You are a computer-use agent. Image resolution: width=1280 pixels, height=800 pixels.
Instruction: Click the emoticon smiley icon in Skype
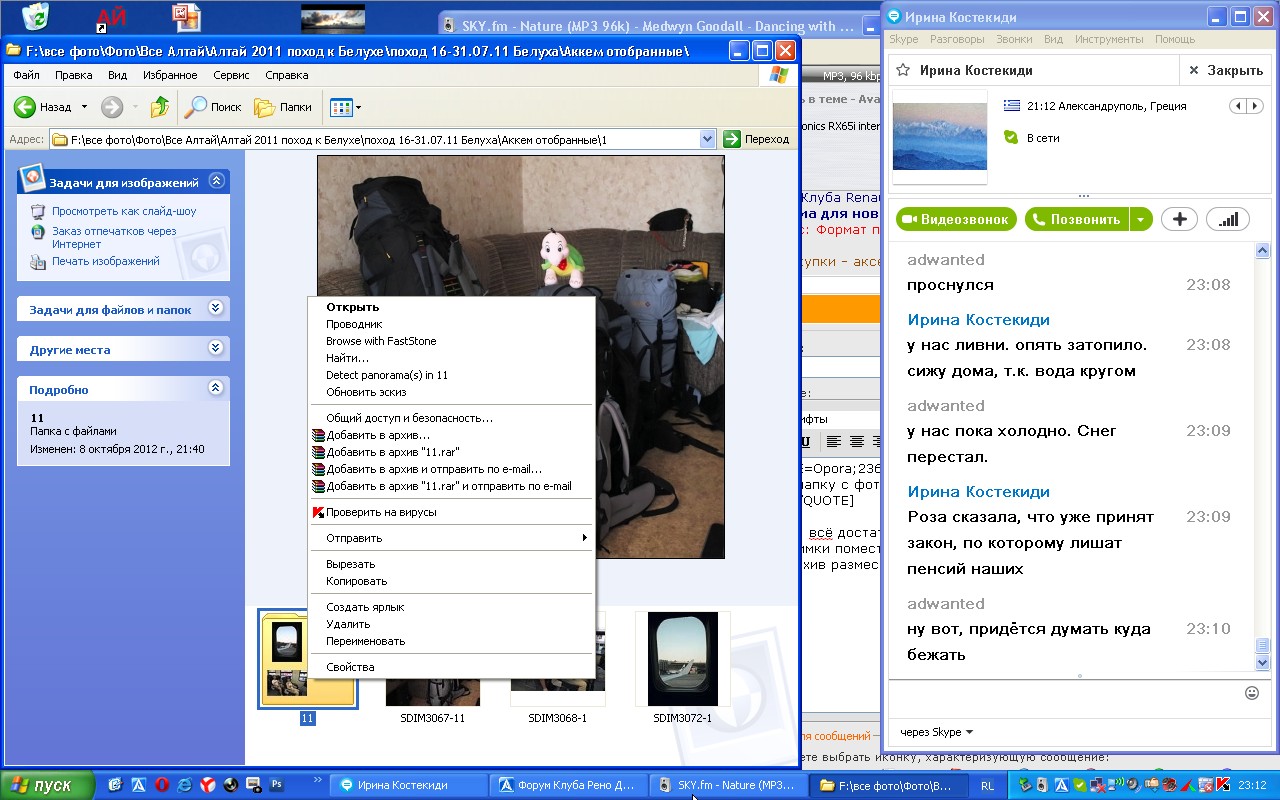click(x=1251, y=693)
